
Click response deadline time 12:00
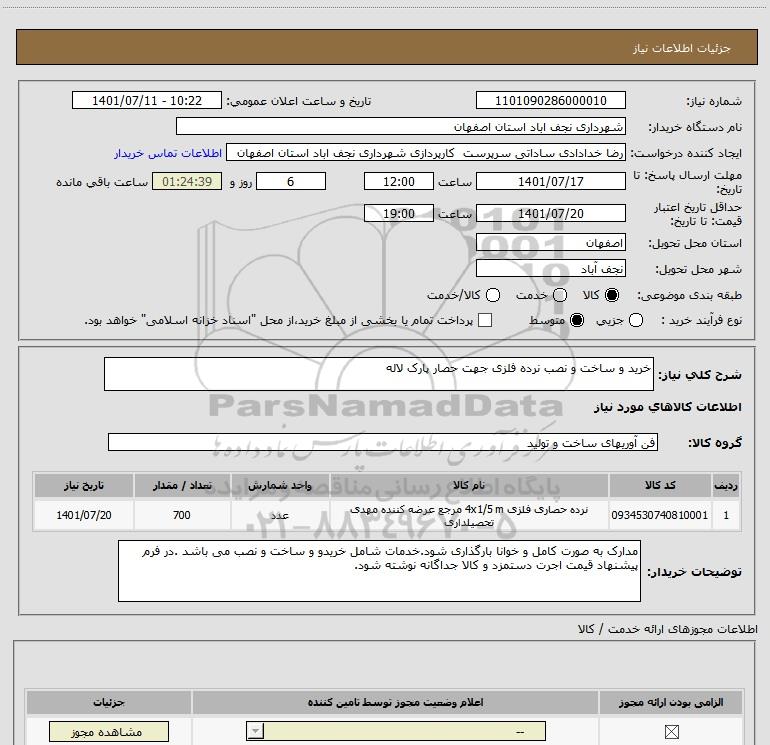coord(399,181)
